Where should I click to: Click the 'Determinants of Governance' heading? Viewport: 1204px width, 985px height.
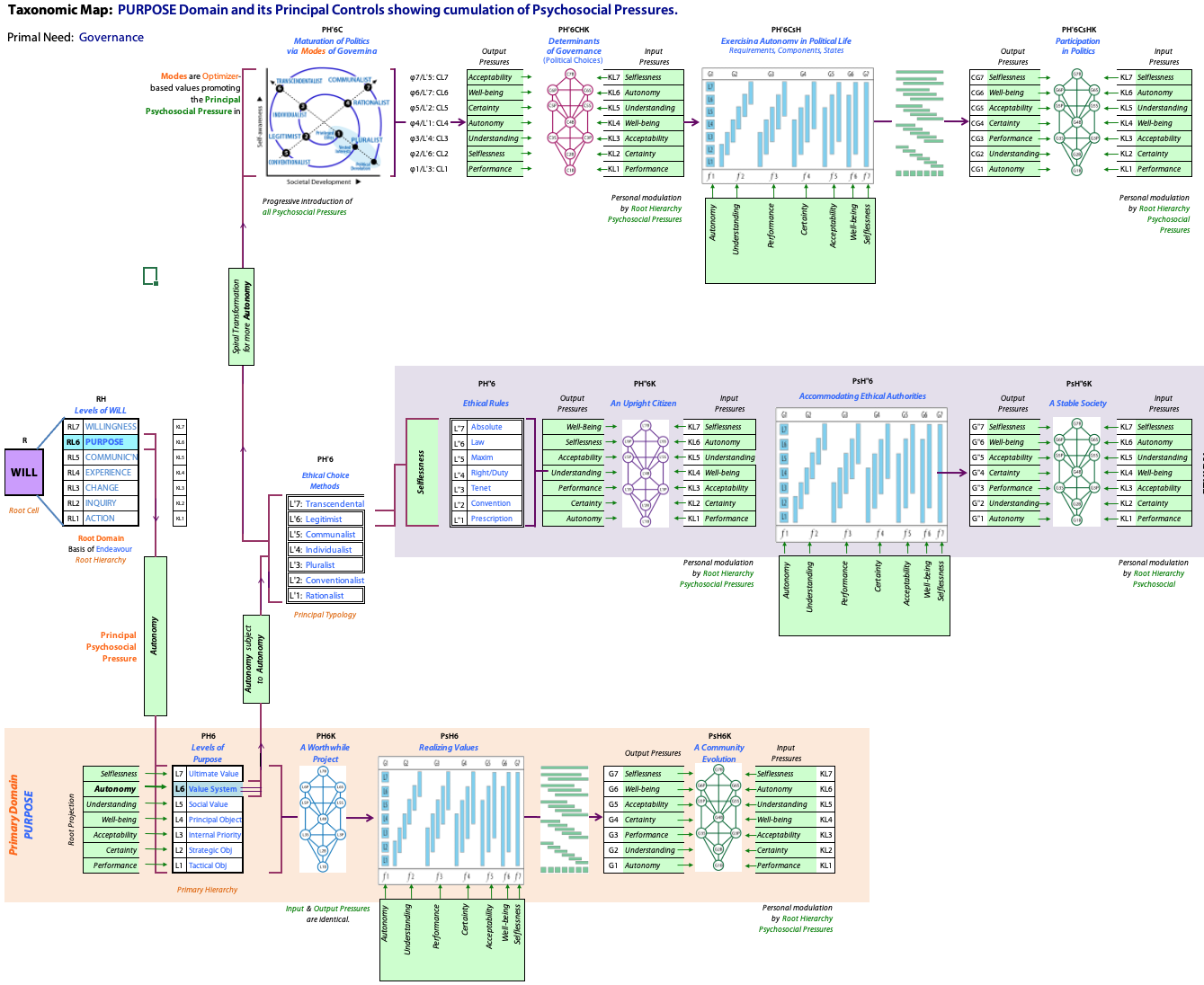(574, 46)
